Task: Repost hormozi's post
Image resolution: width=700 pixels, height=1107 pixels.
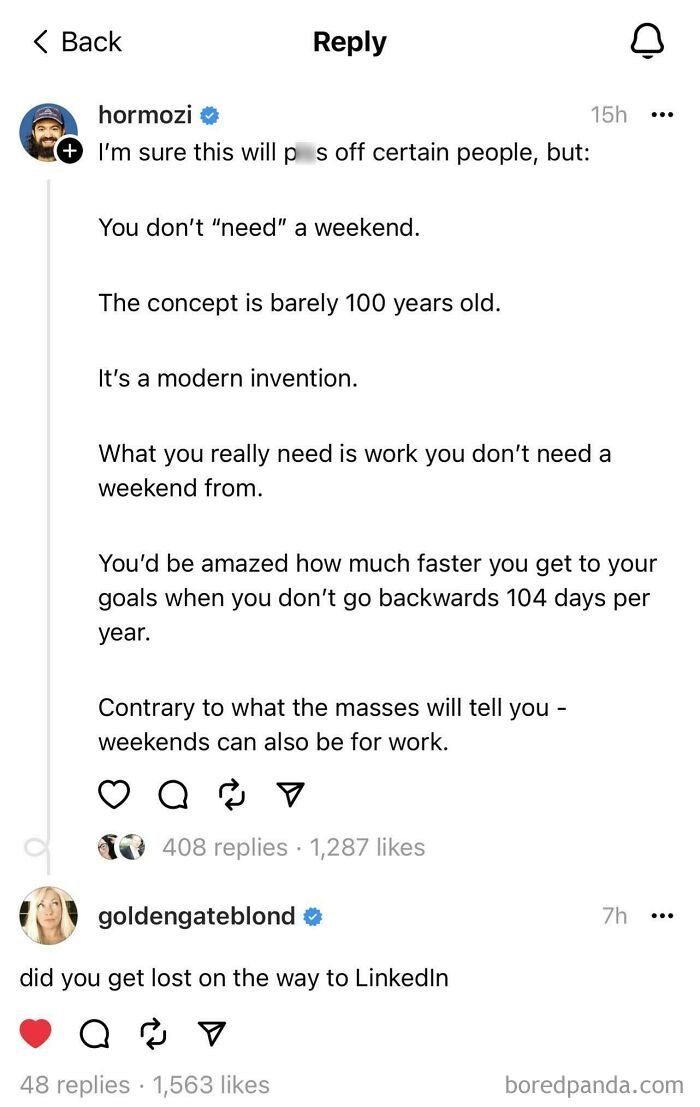Action: tap(231, 794)
